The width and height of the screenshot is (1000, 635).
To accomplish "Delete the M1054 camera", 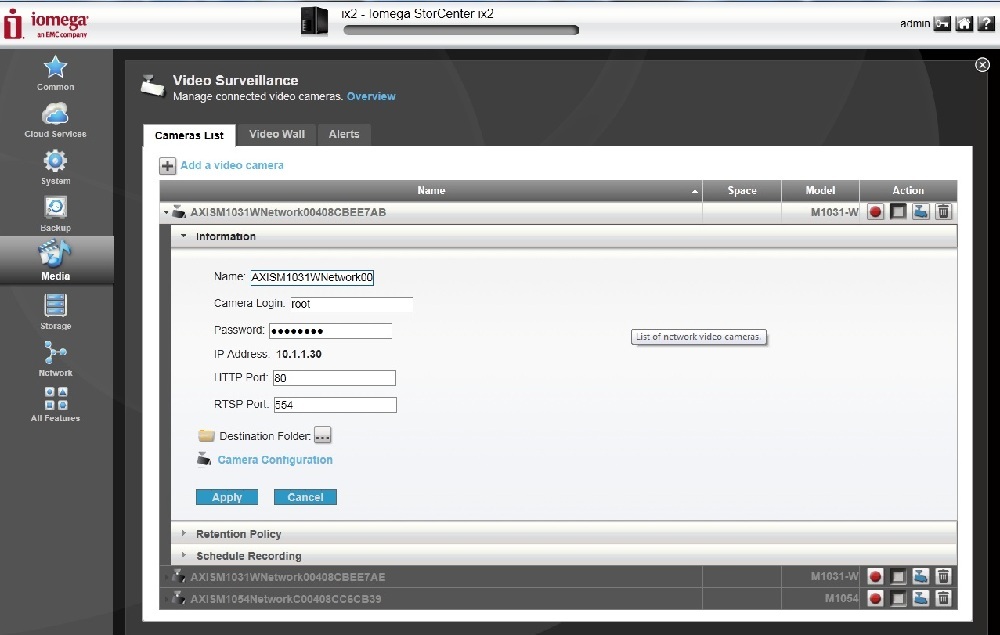I will coord(943,599).
